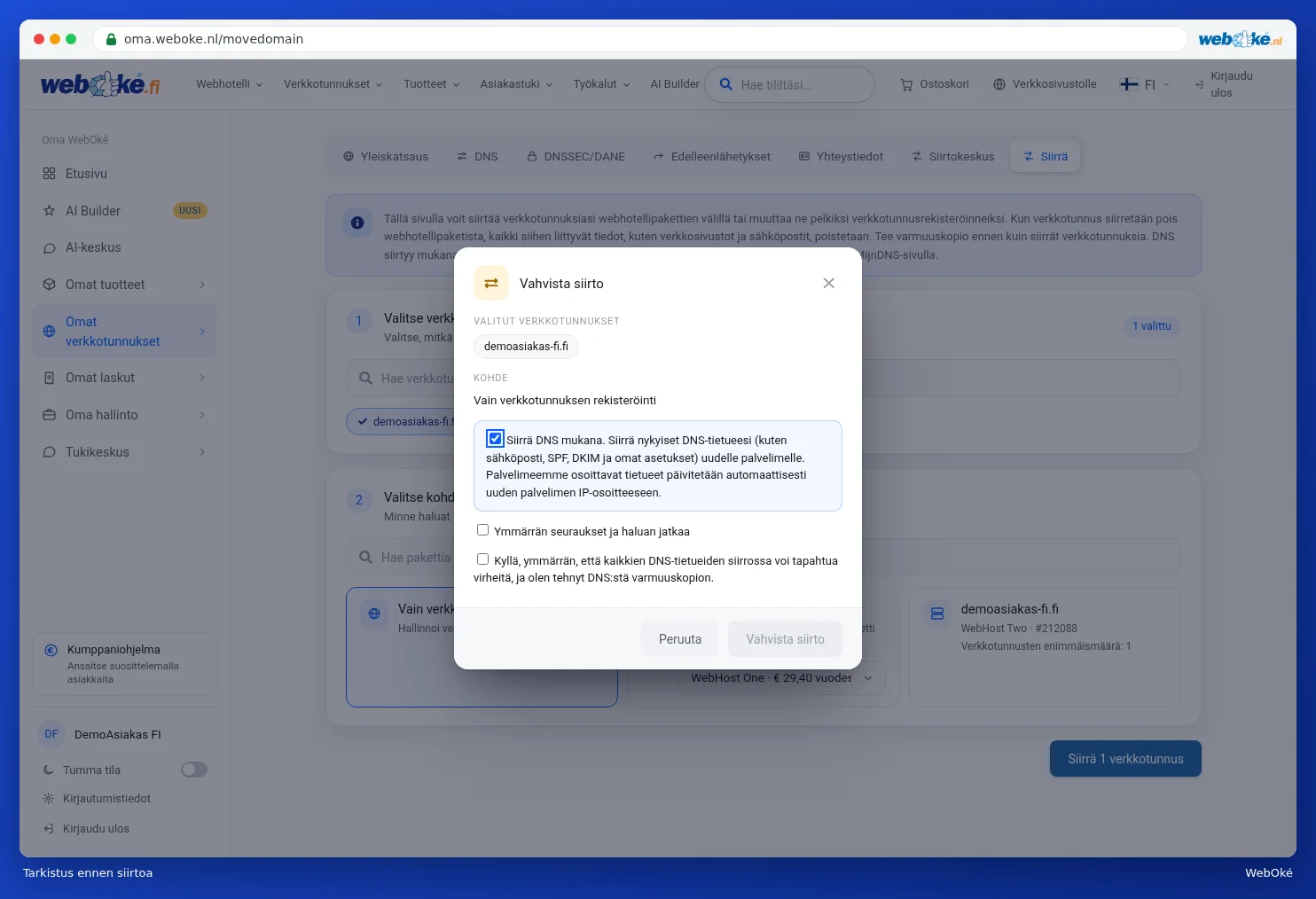This screenshot has width=1316, height=899.
Task: Switch to the Yleiskatsaus tab
Action: coord(386,157)
